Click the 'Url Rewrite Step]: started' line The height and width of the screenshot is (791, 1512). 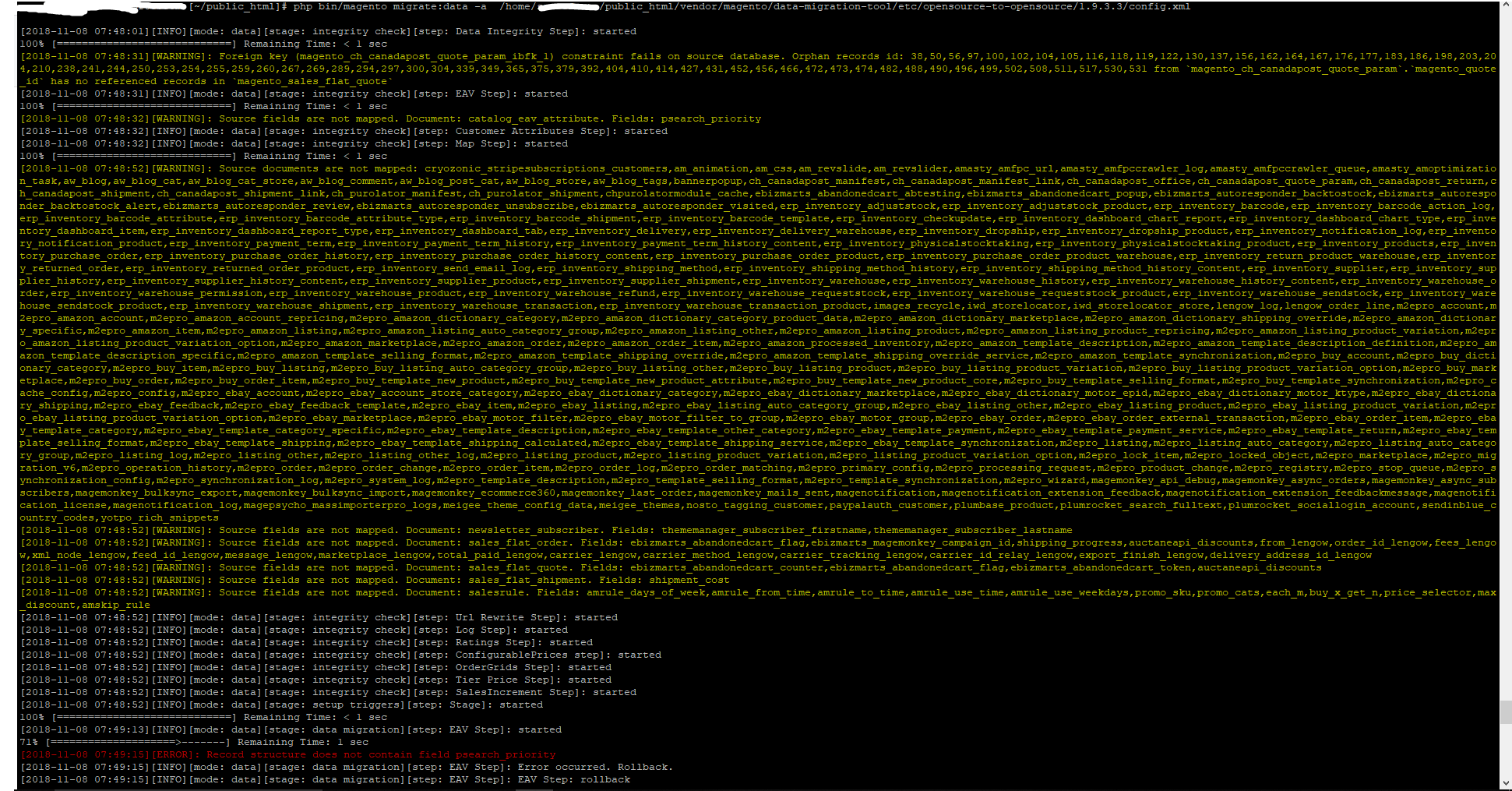[x=319, y=618]
